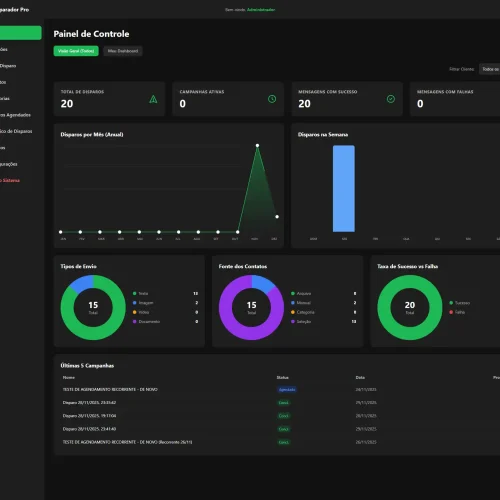Click the last data point on monthly line chart
500x500 pixels.
[277, 217]
